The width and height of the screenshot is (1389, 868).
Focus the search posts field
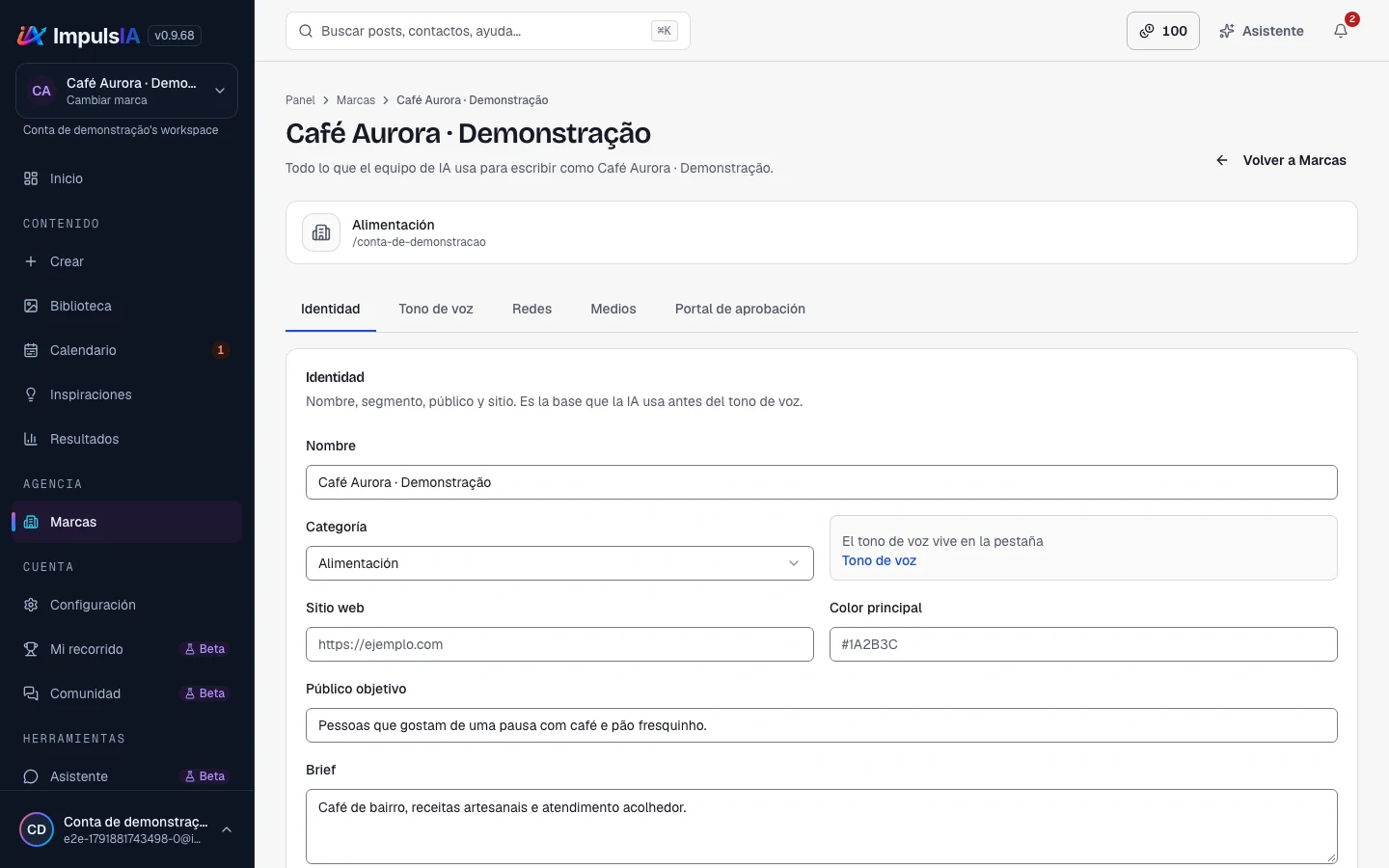[x=488, y=31]
